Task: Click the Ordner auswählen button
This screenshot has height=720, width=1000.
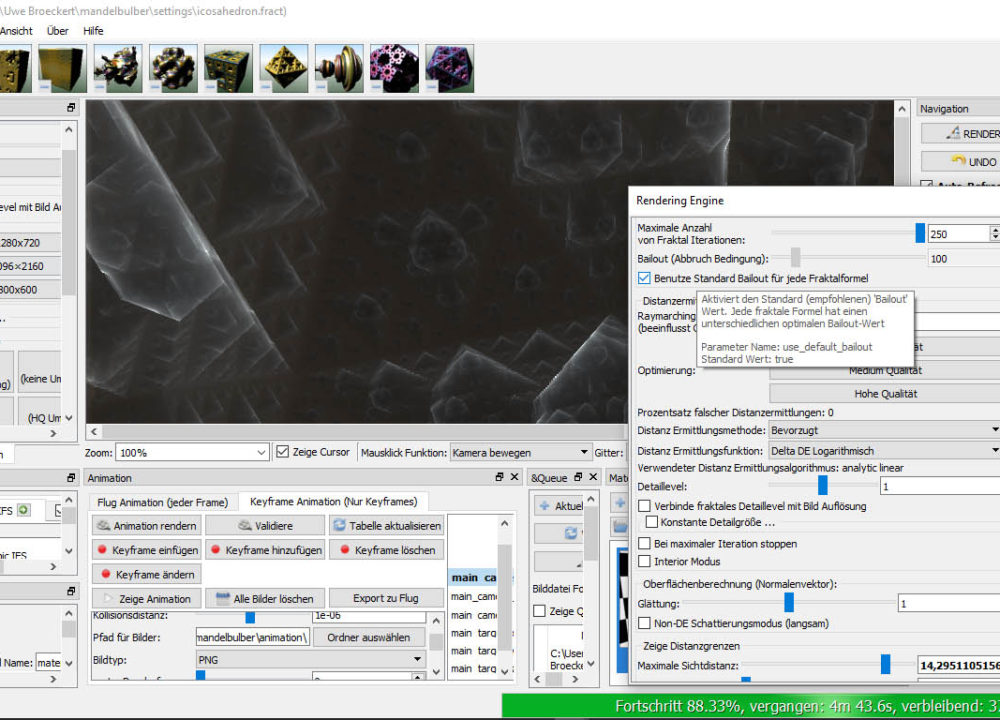Action: [368, 637]
